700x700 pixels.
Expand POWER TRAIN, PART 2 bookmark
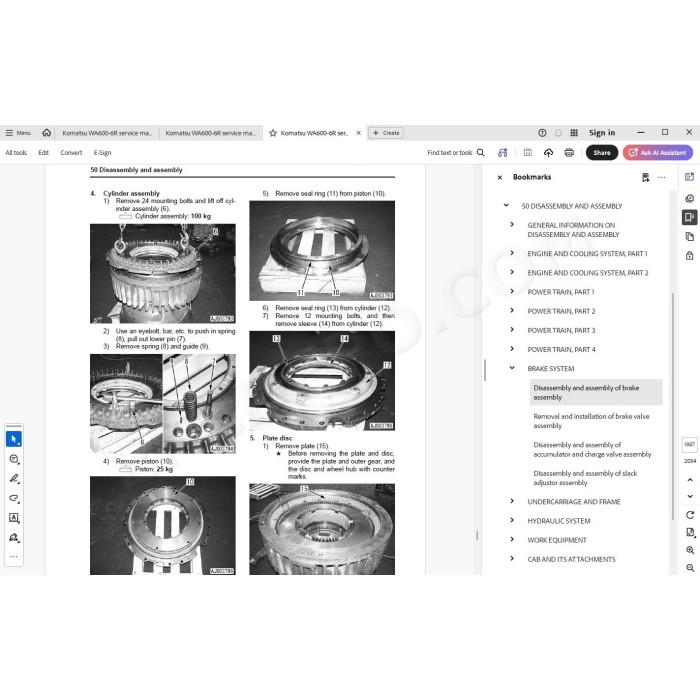click(512, 311)
